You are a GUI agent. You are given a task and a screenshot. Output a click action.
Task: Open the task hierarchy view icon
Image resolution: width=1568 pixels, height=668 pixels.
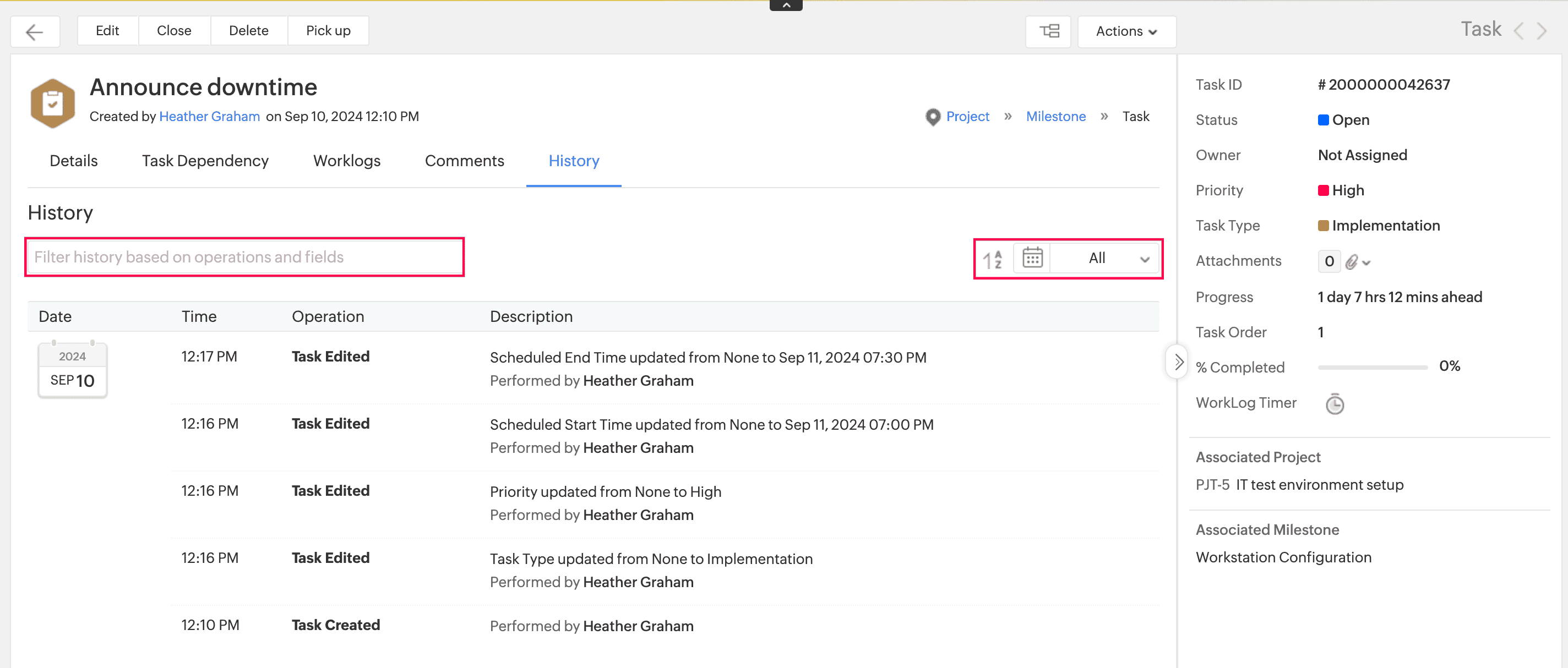(1048, 31)
